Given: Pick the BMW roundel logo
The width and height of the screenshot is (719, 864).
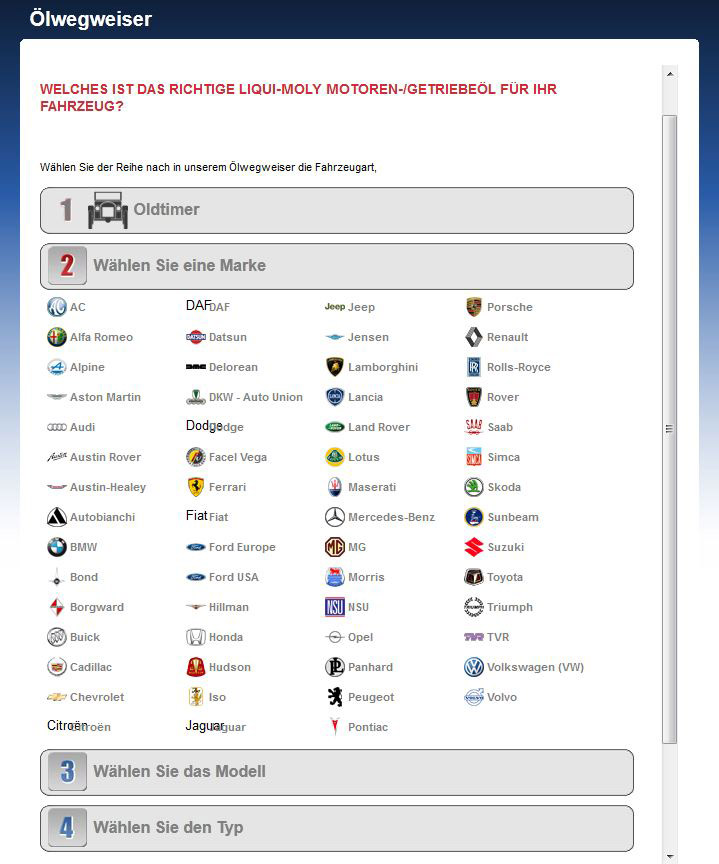Looking at the screenshot, I should pos(57,547).
